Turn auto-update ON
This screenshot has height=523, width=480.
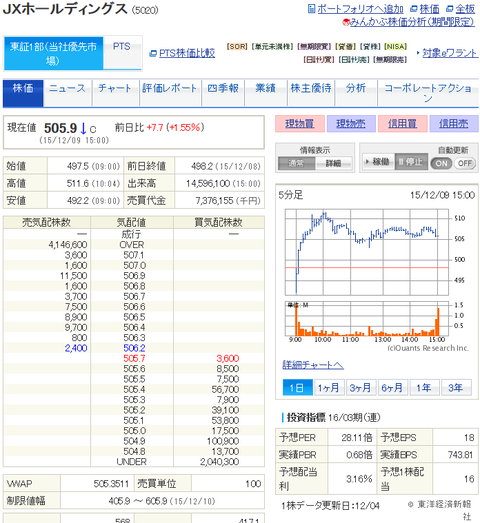pyautogui.click(x=441, y=163)
